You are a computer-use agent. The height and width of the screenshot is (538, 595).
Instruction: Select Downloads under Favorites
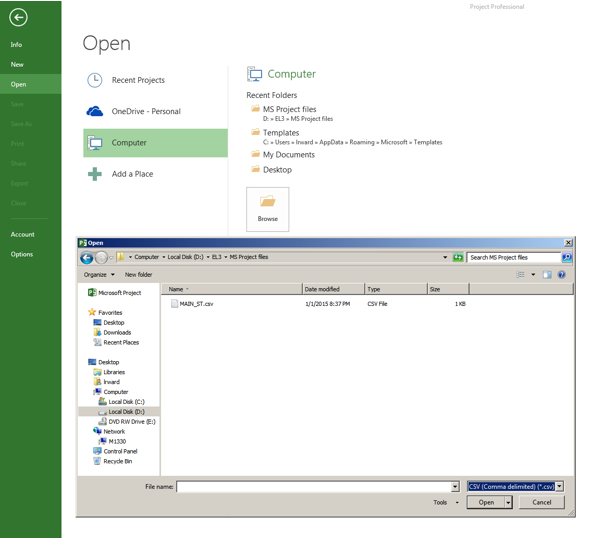[112, 332]
